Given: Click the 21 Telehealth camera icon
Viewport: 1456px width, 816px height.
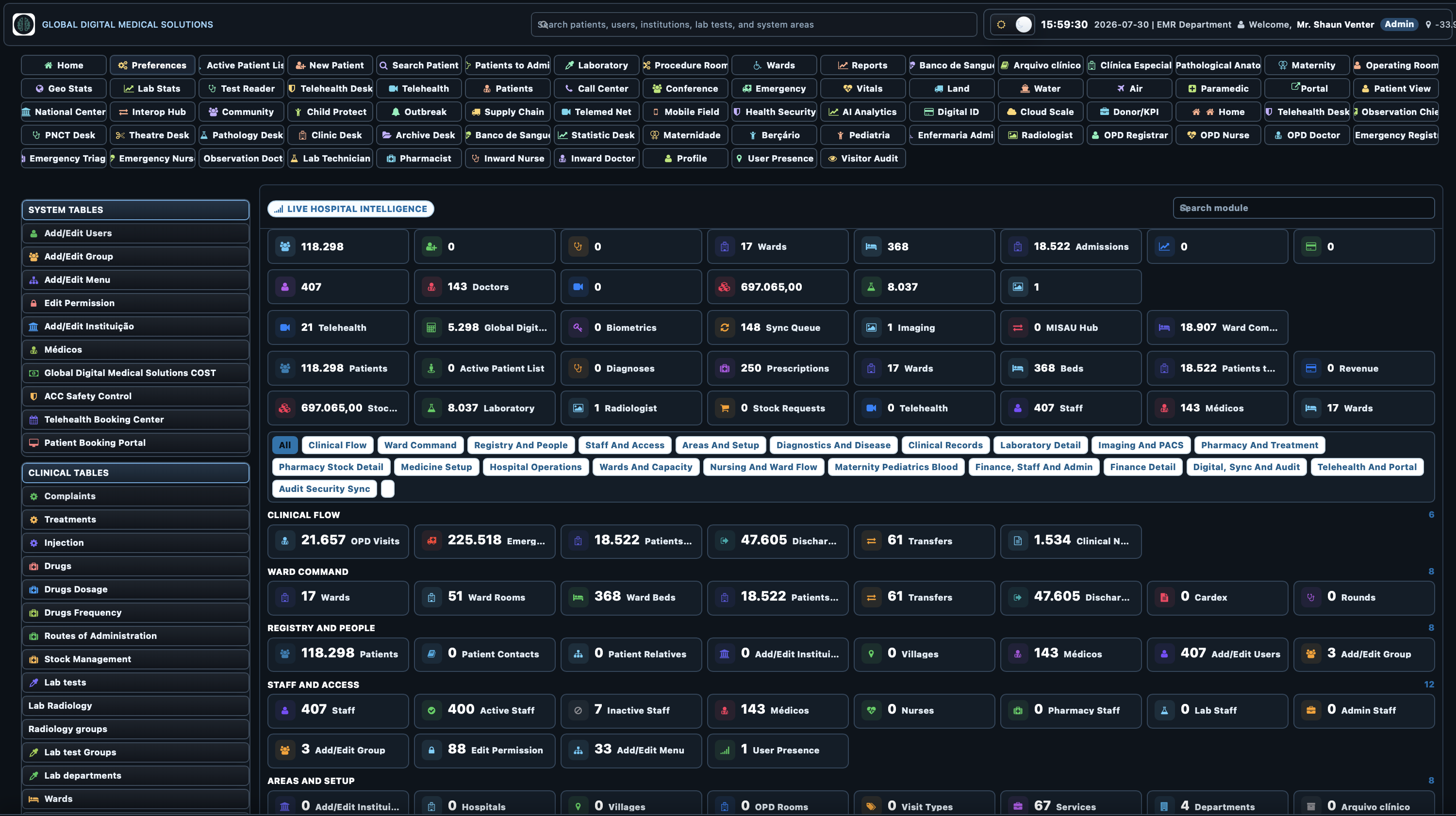Looking at the screenshot, I should pos(285,327).
